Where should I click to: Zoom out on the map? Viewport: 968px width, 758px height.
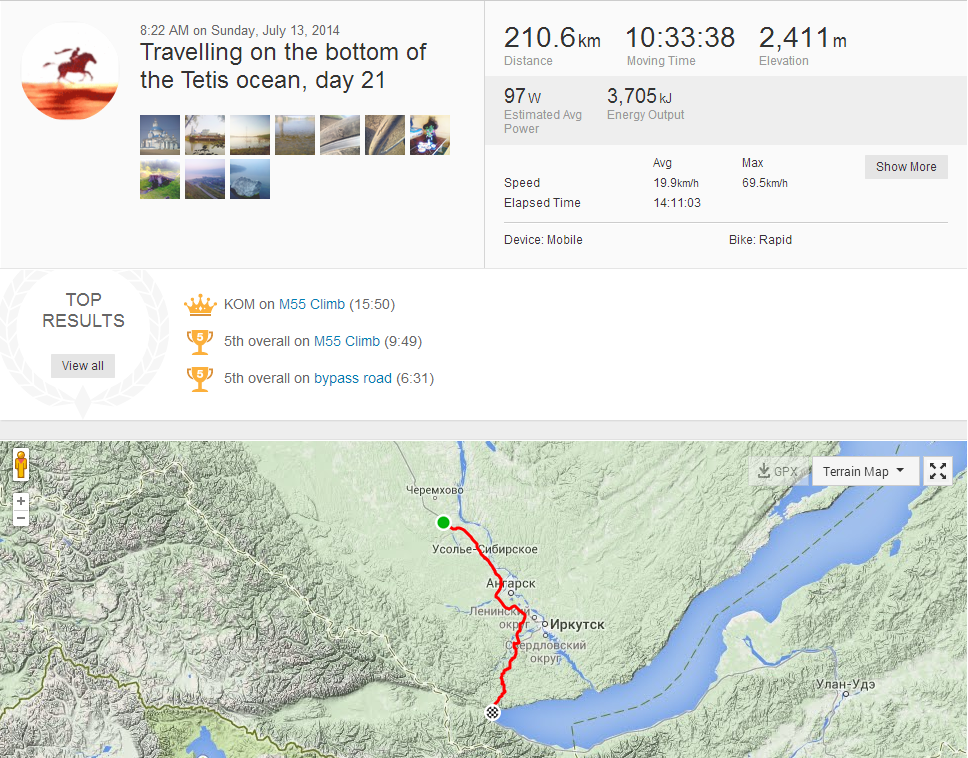coord(21,518)
